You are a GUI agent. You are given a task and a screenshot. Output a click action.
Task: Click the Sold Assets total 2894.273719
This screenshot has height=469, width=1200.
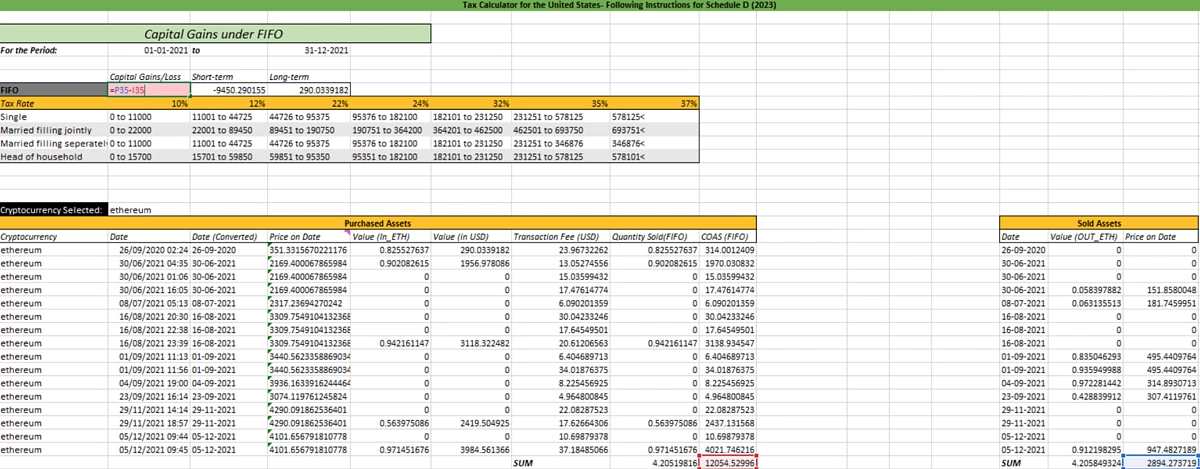1161,463
